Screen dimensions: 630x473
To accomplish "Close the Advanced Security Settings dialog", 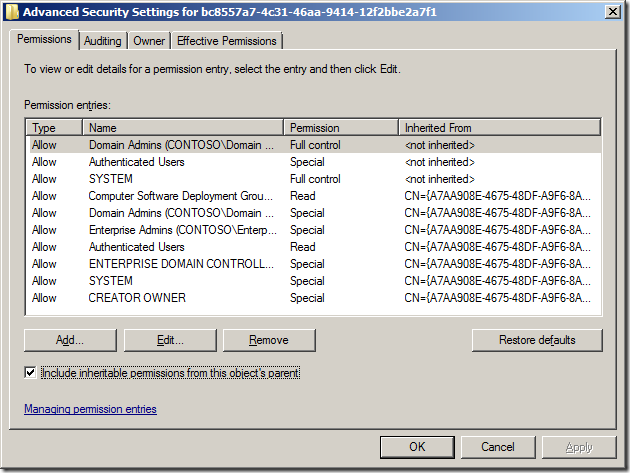I will (x=610, y=11).
